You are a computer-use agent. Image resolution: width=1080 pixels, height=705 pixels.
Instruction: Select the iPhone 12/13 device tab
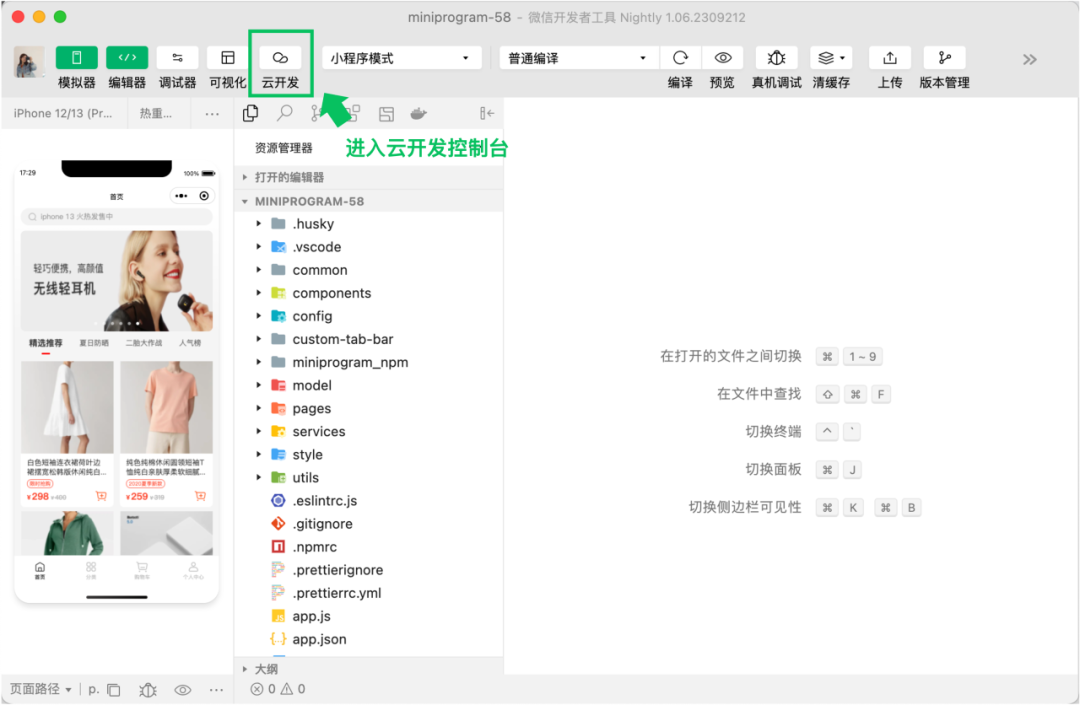pos(63,113)
